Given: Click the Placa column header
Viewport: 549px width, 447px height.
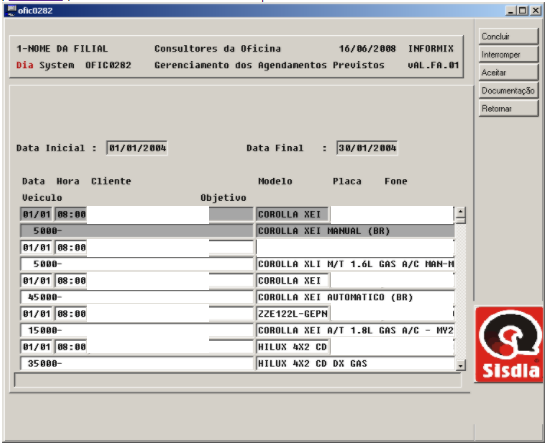Looking at the screenshot, I should tap(347, 181).
